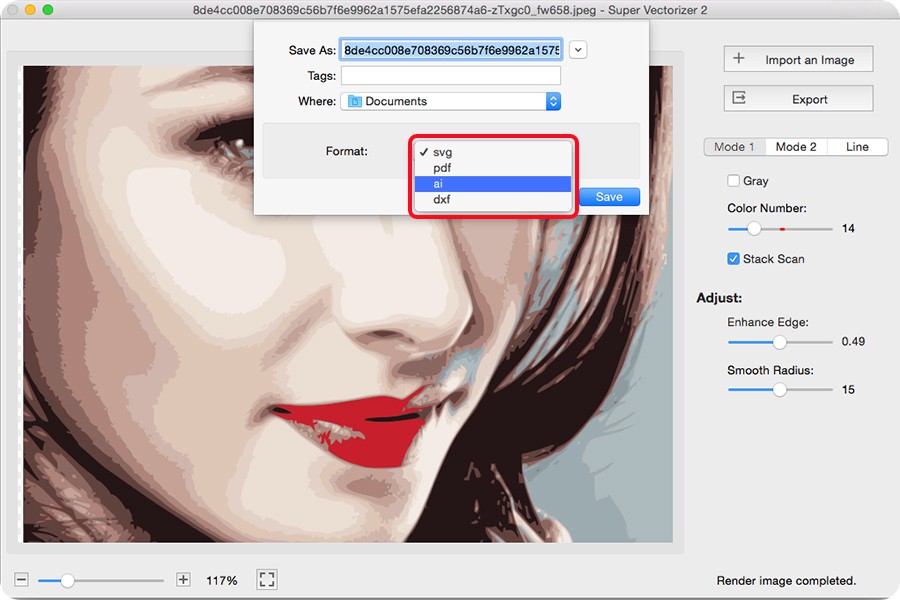The image size is (900, 600).
Task: Click the blue stepper arrows on Where selector
Action: (x=555, y=101)
